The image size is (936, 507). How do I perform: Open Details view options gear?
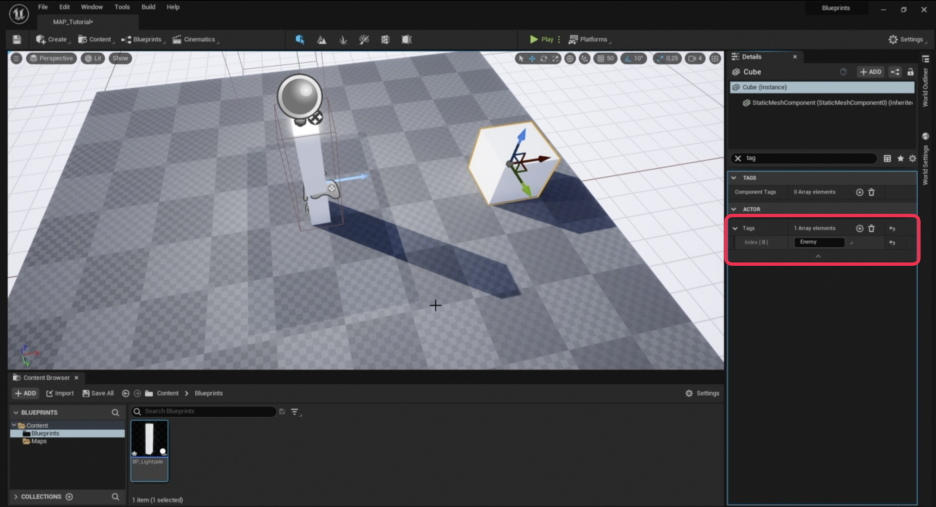tap(913, 158)
